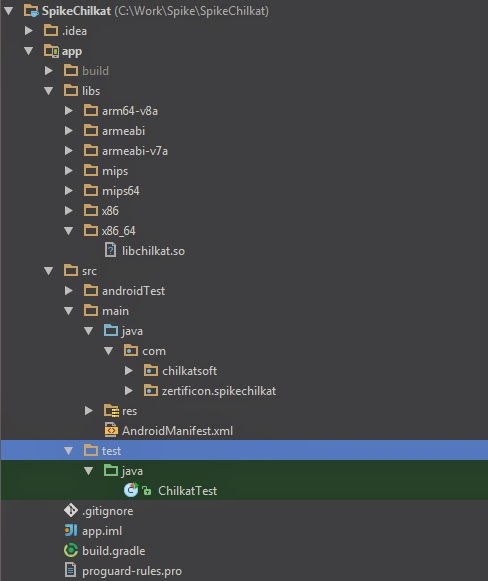Click the .gitignore git icon
Image resolution: width=488 pixels, height=581 pixels.
(x=70, y=511)
